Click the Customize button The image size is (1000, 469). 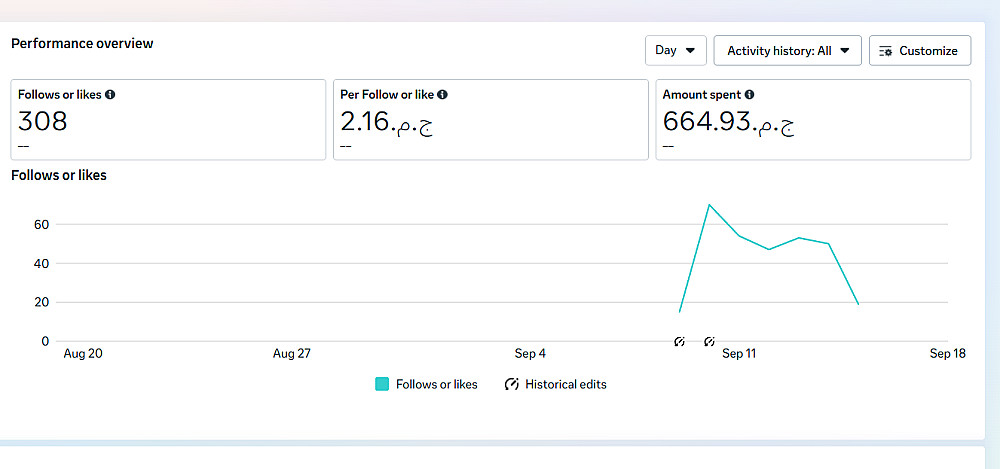click(920, 50)
